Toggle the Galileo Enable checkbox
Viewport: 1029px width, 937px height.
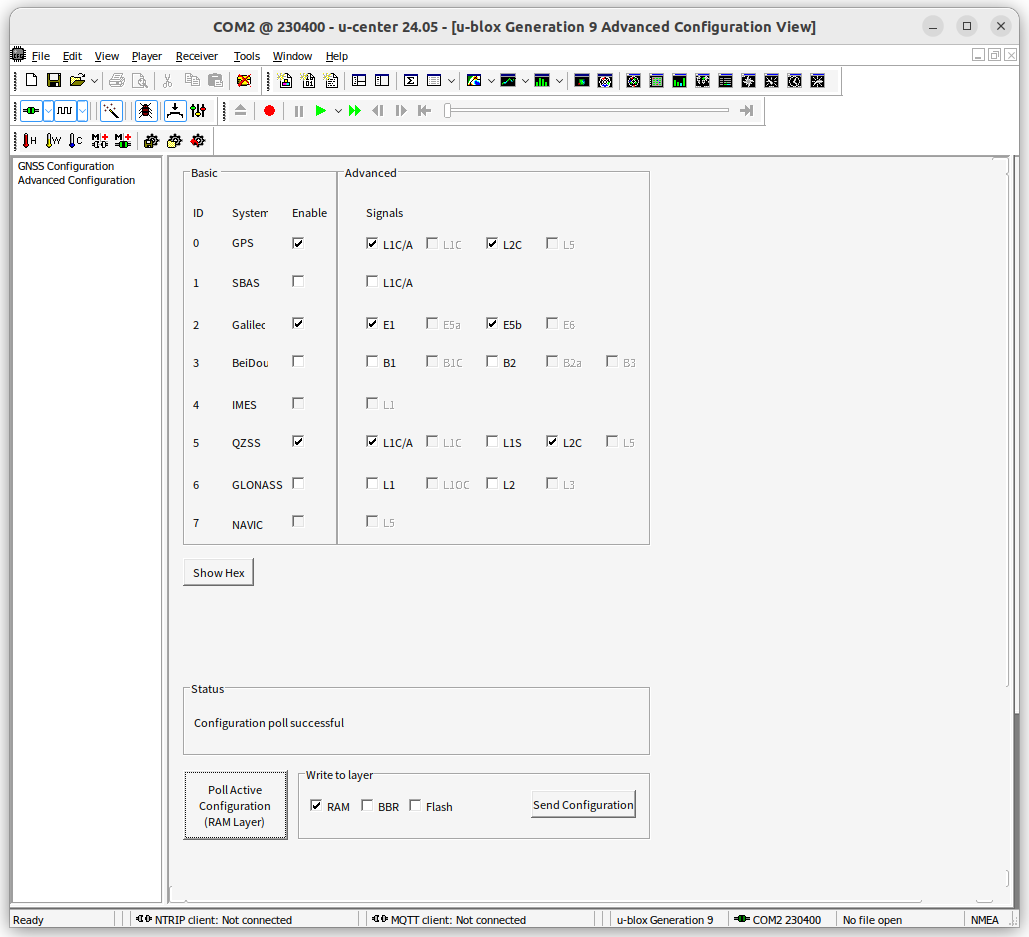pyautogui.click(x=298, y=323)
